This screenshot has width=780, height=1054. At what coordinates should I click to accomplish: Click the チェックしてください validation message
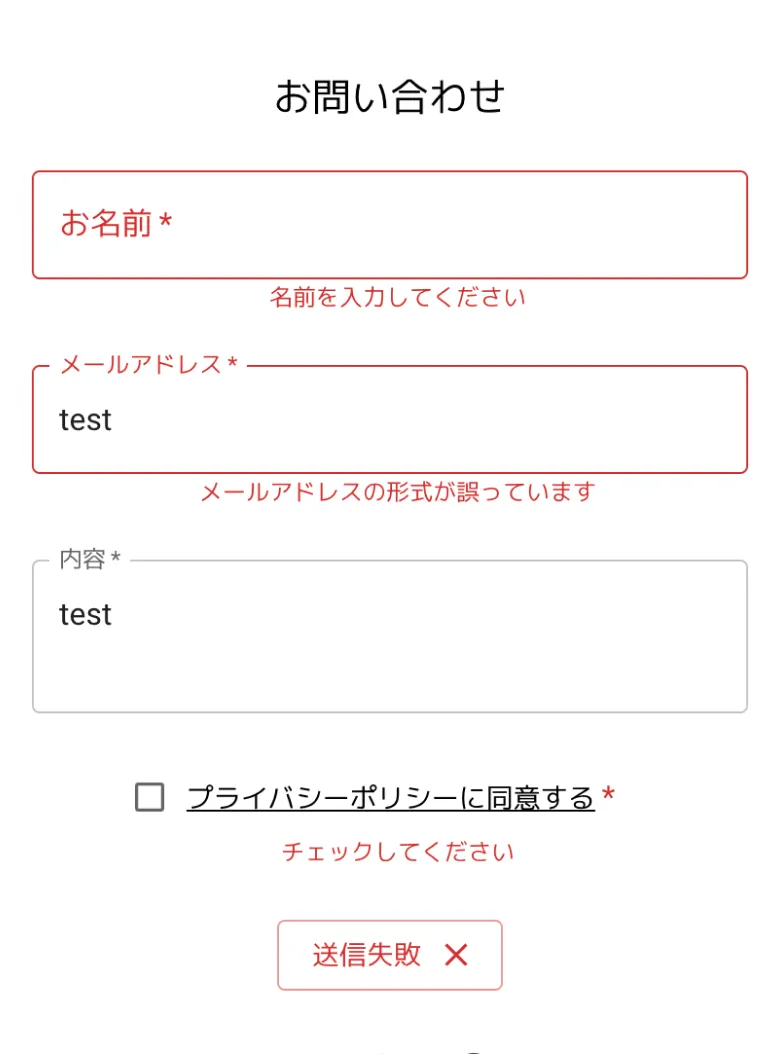[397, 852]
